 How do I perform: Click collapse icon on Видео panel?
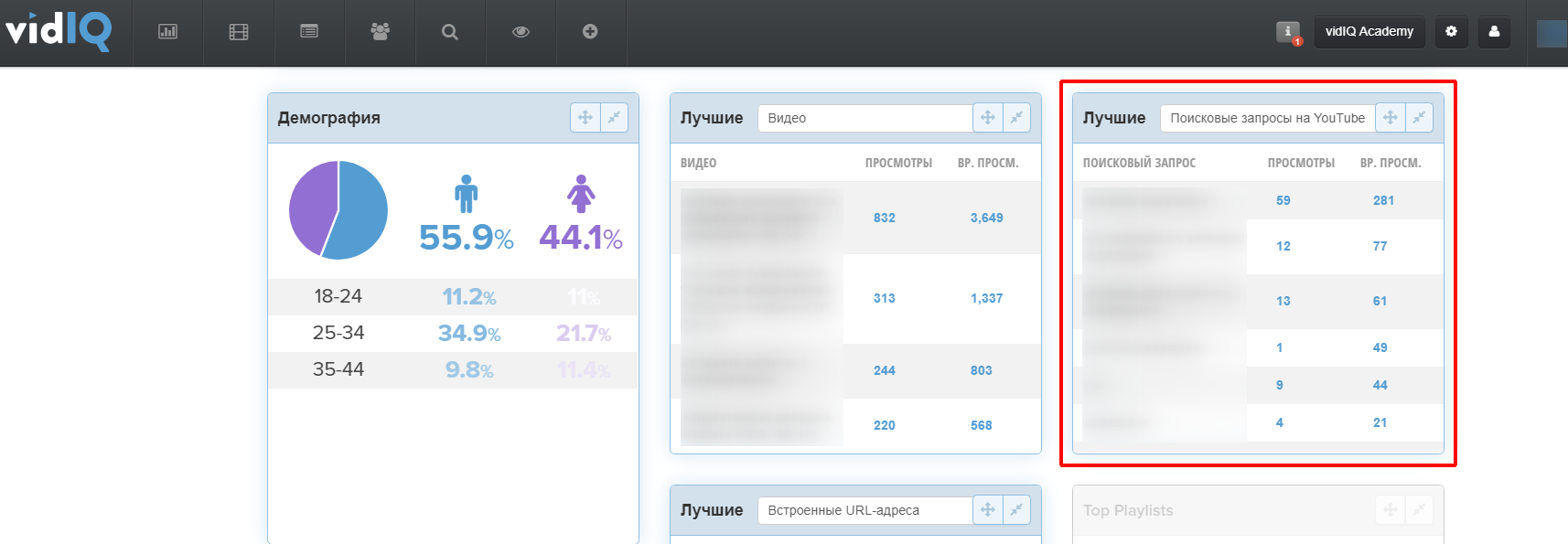click(1017, 117)
